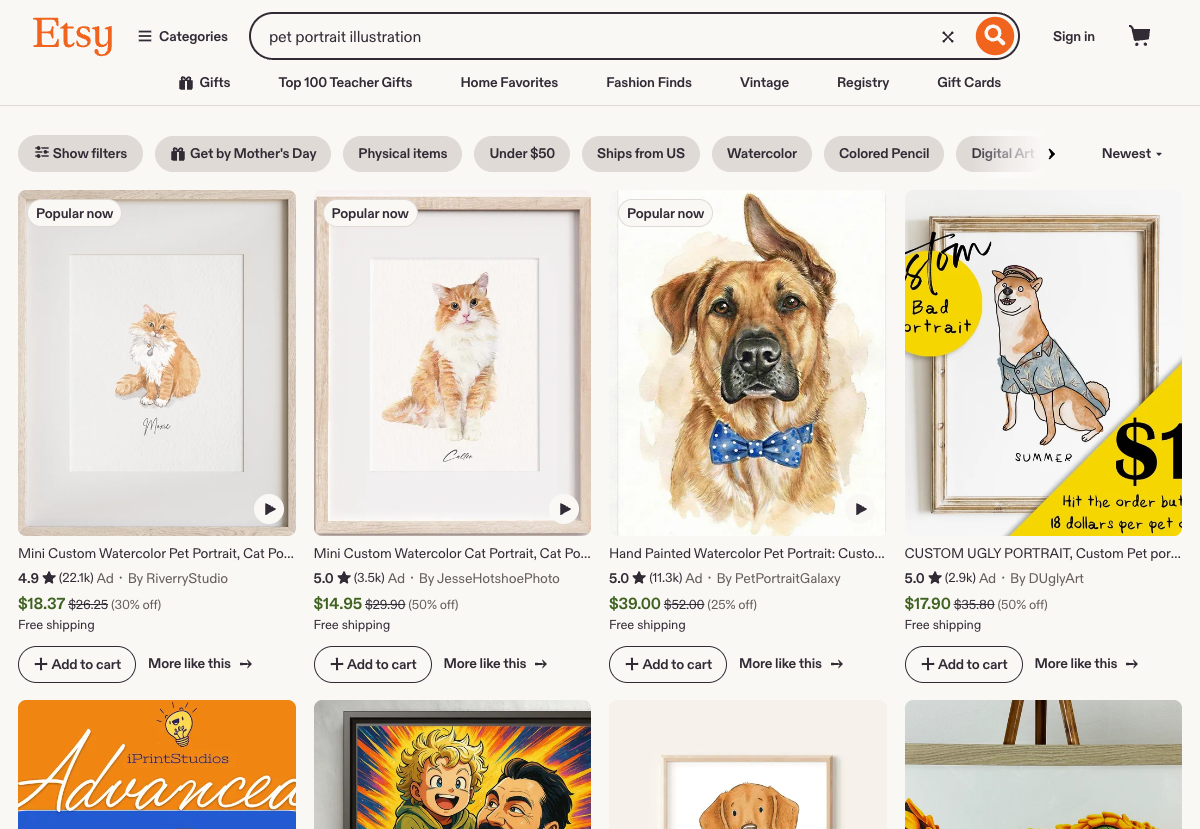Toggle the Under $50 filter chip
Viewport: 1200px width, 829px height.
(522, 154)
